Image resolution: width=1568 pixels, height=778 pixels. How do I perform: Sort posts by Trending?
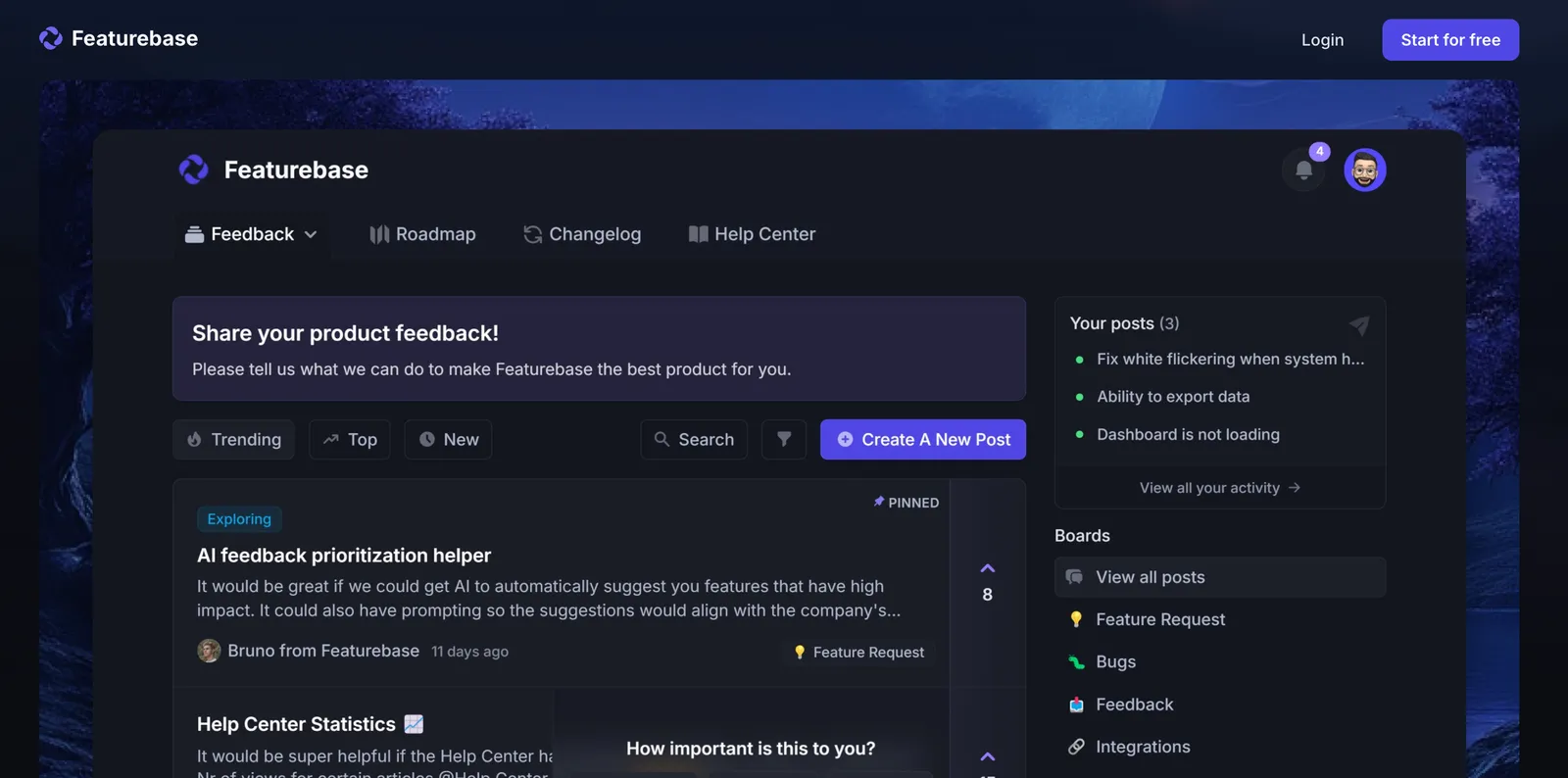point(234,439)
